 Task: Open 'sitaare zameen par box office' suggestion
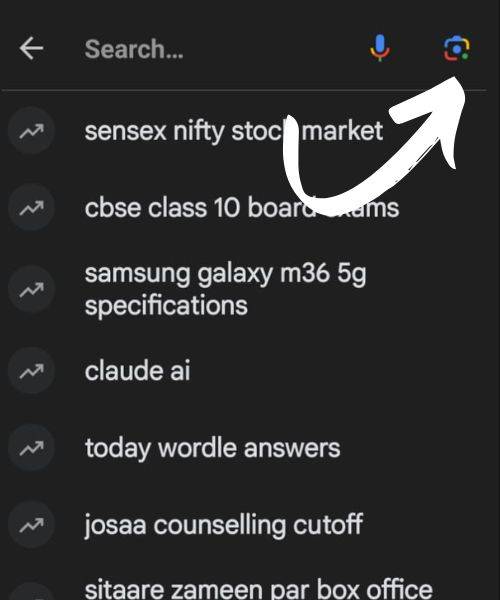(258, 589)
